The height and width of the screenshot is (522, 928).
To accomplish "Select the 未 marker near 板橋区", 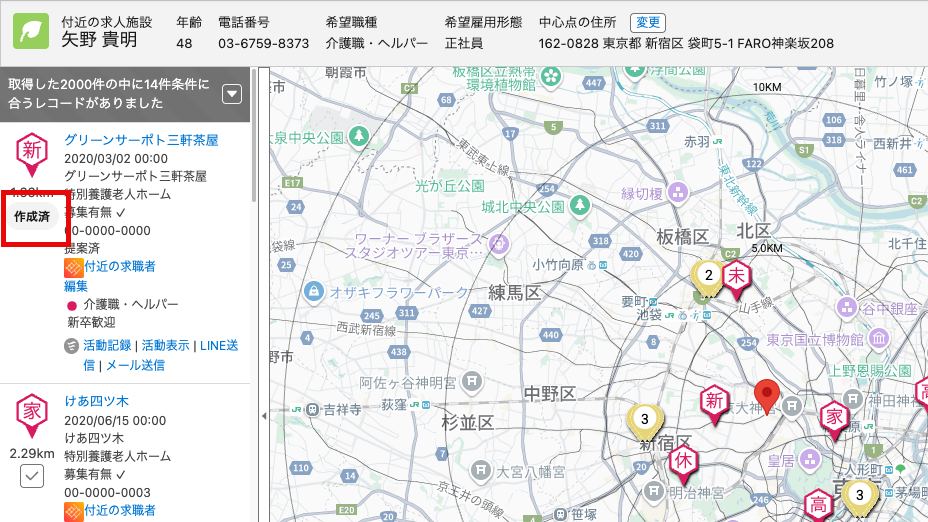I will coord(737,277).
